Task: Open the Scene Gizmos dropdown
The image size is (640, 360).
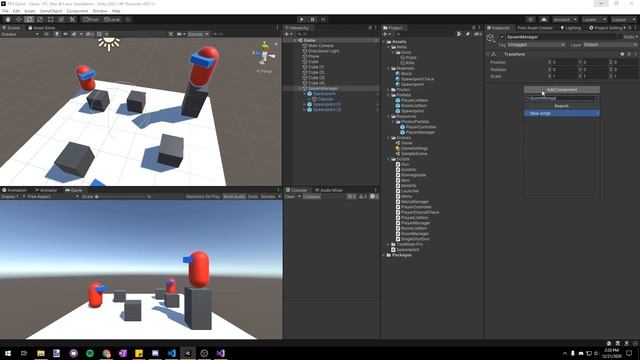Action: click(198, 34)
